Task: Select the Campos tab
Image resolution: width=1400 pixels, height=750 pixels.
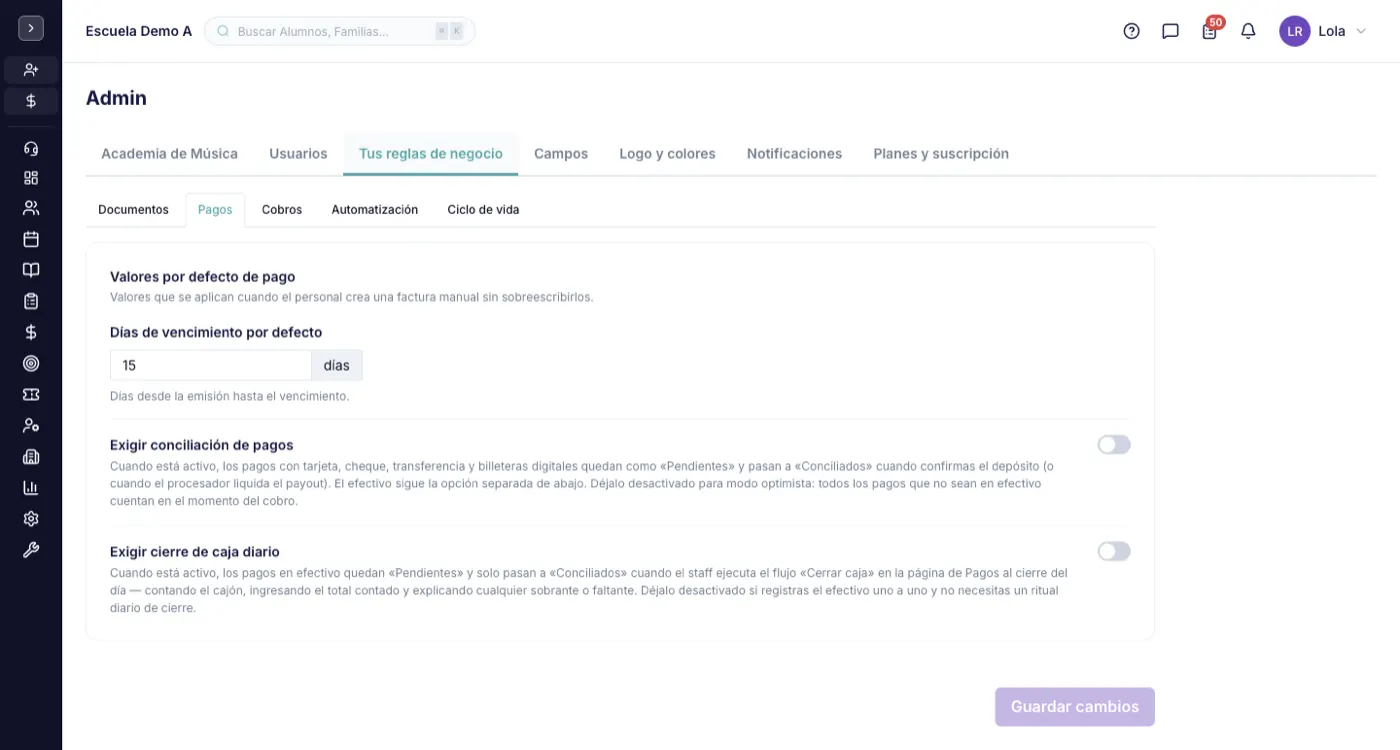Action: (x=561, y=154)
